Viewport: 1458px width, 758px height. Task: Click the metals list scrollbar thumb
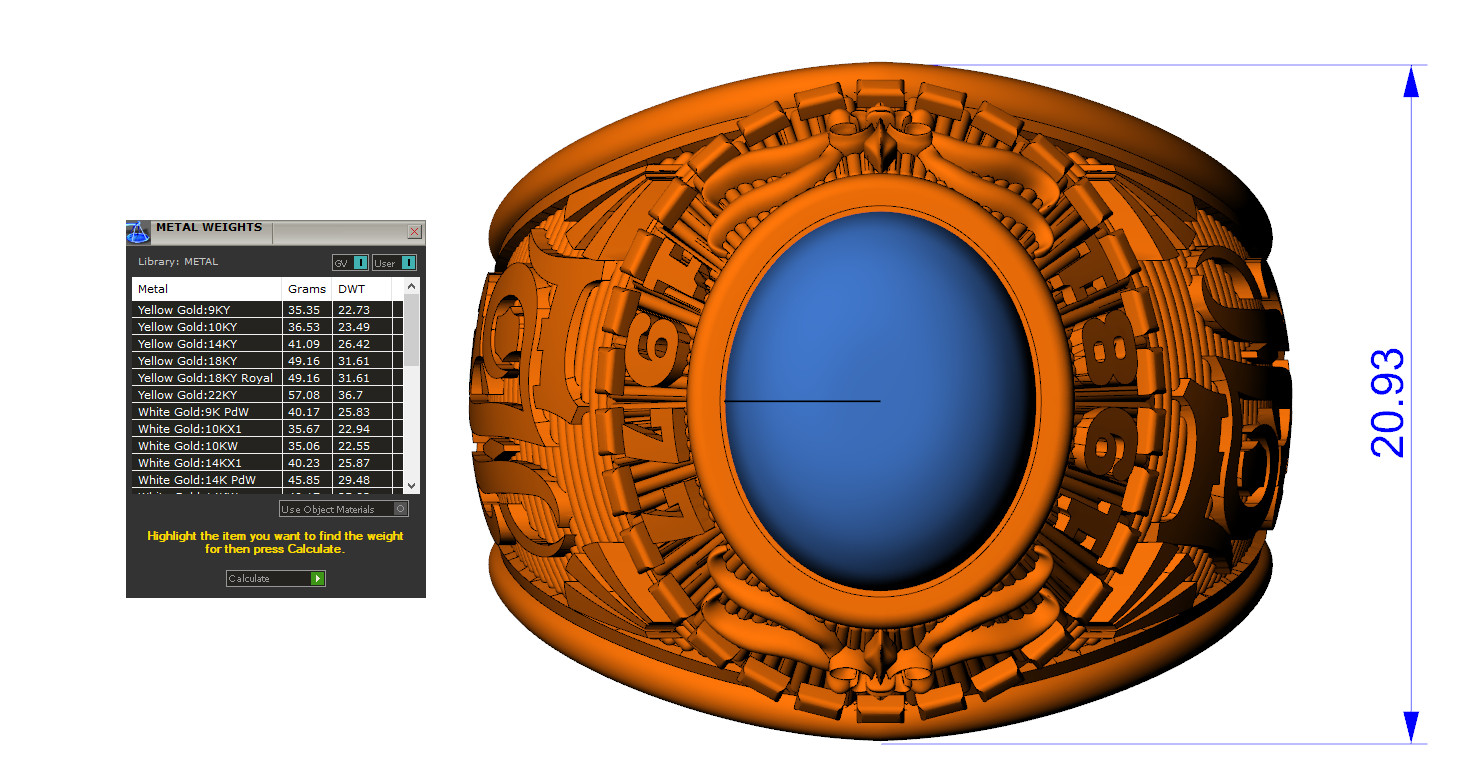(x=411, y=330)
